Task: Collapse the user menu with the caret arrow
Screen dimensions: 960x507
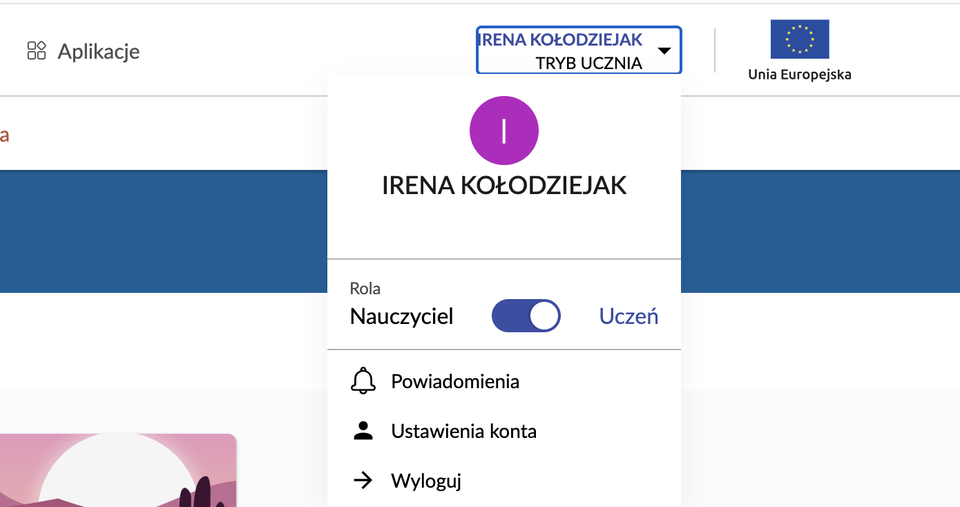Action: click(664, 51)
